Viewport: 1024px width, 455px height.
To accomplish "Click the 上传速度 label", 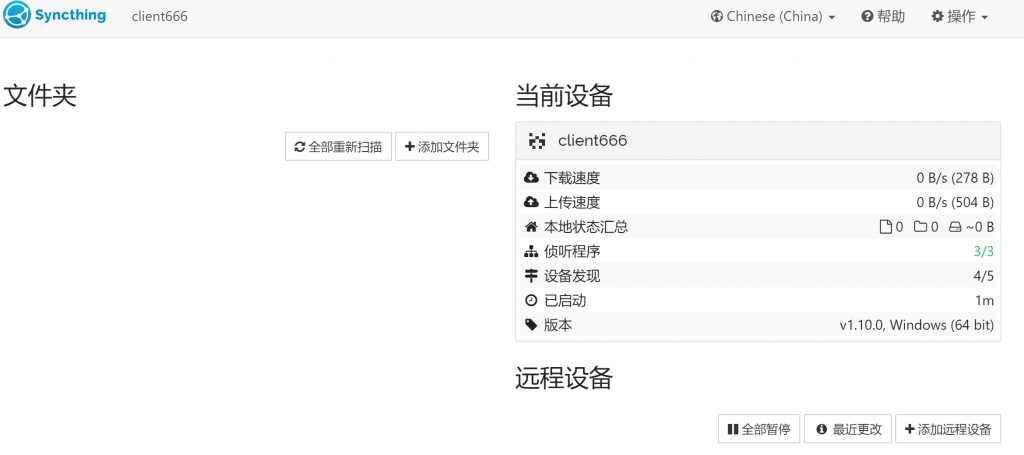I will click(x=572, y=202).
